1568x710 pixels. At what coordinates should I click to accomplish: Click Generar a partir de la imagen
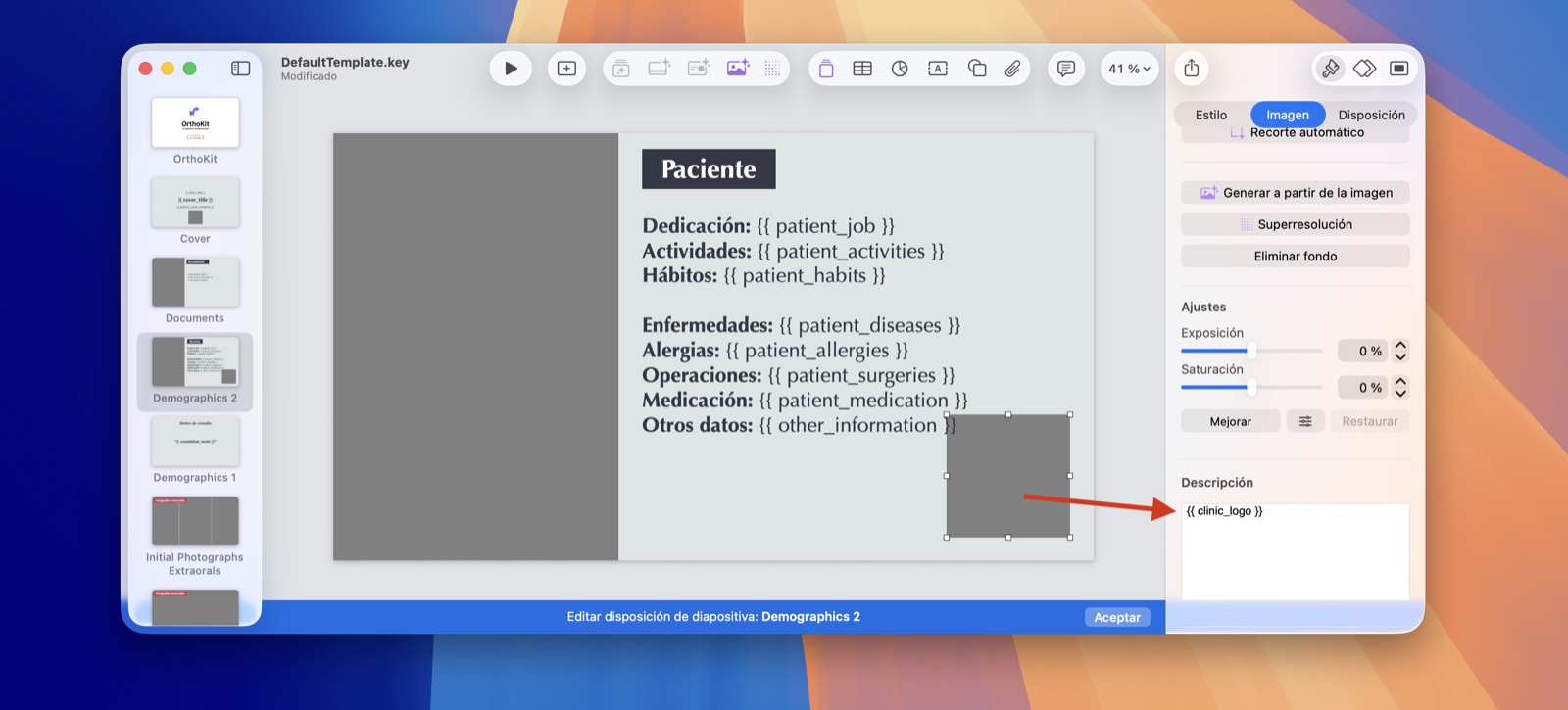click(x=1296, y=193)
